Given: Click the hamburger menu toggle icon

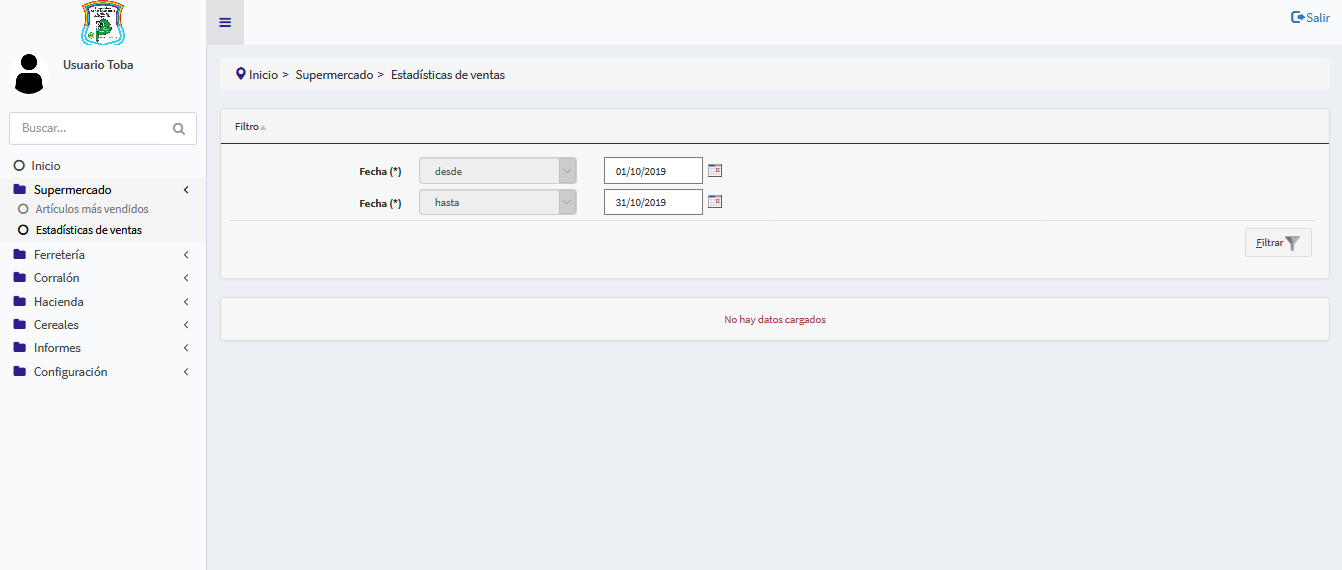Looking at the screenshot, I should 225,22.
